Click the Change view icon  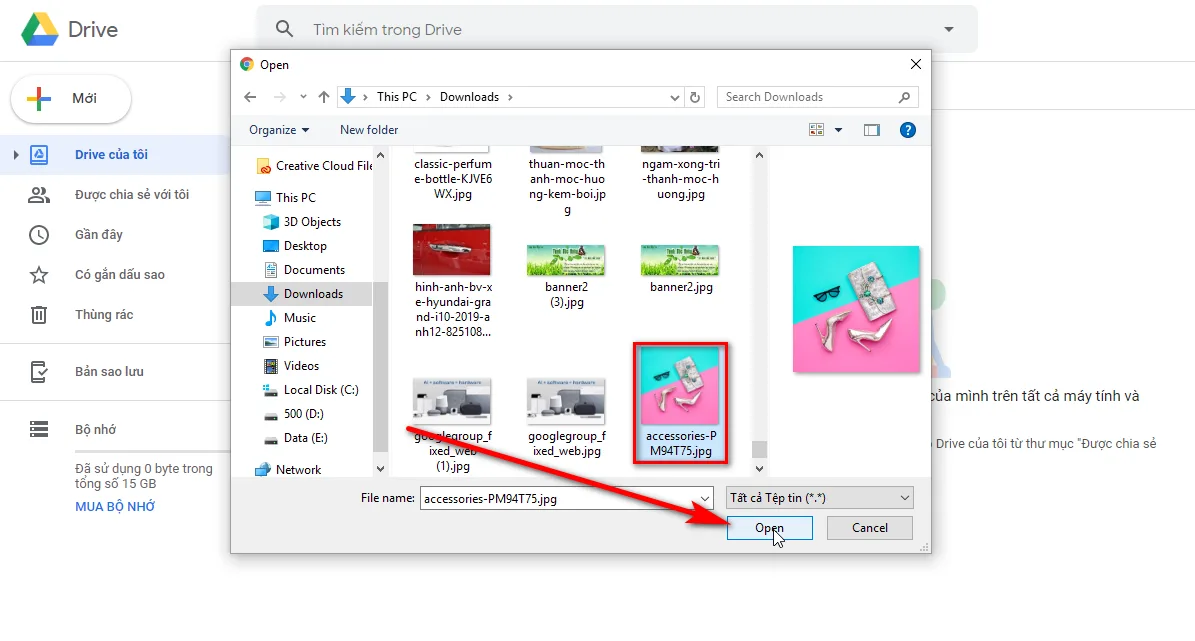click(x=816, y=130)
